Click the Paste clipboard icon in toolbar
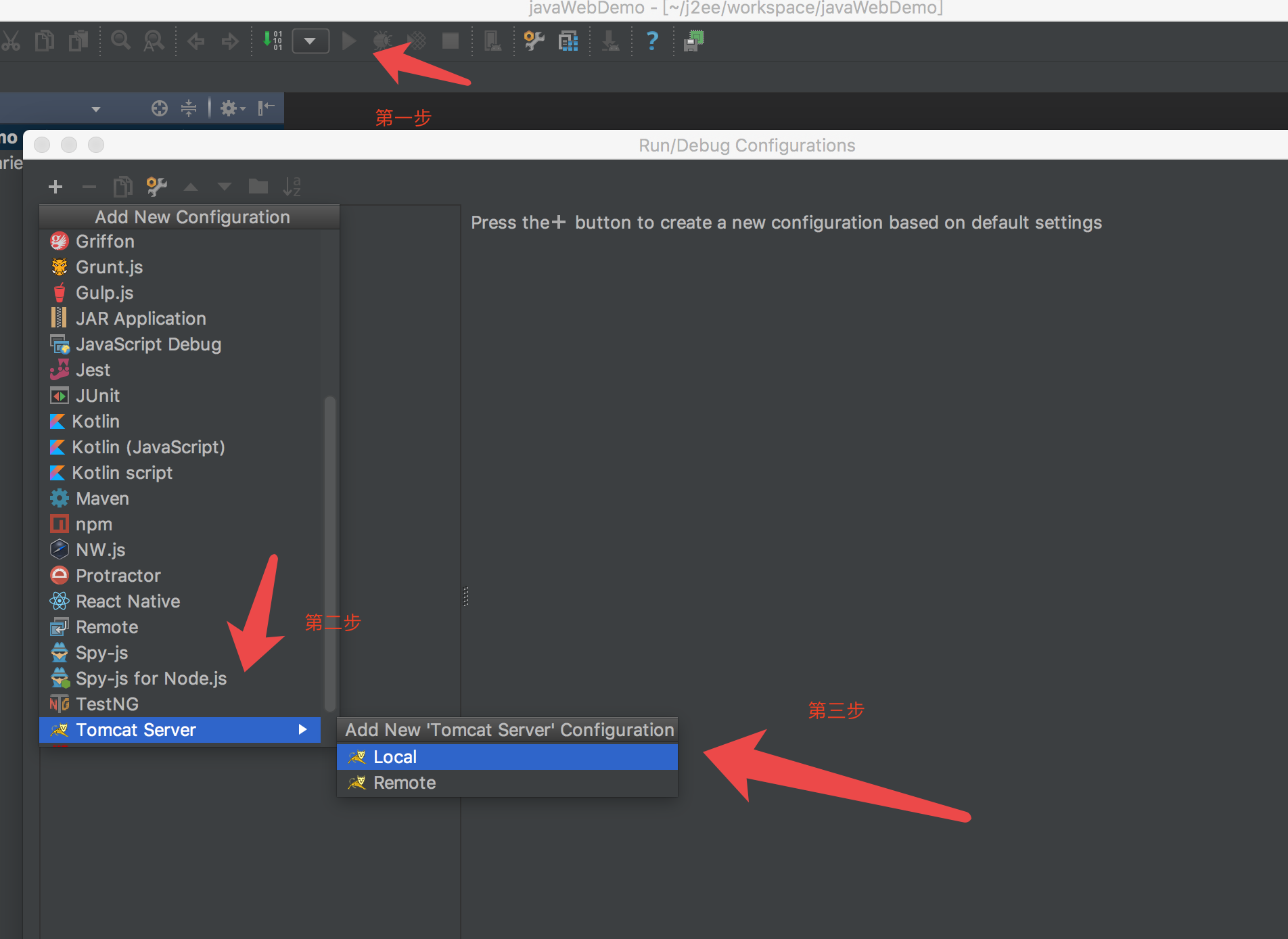The image size is (1288, 939). click(78, 41)
